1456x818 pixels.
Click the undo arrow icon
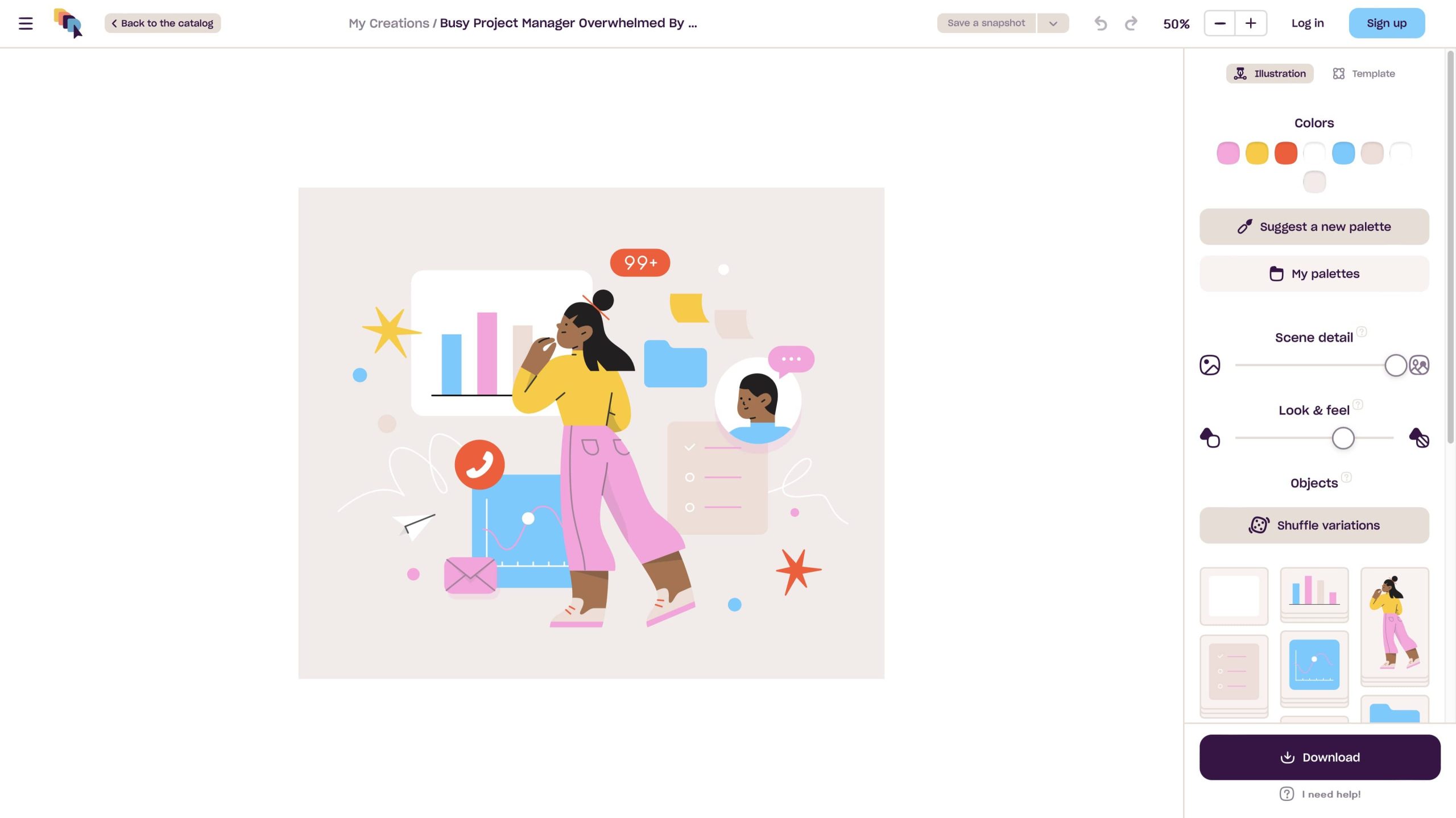[1101, 23]
